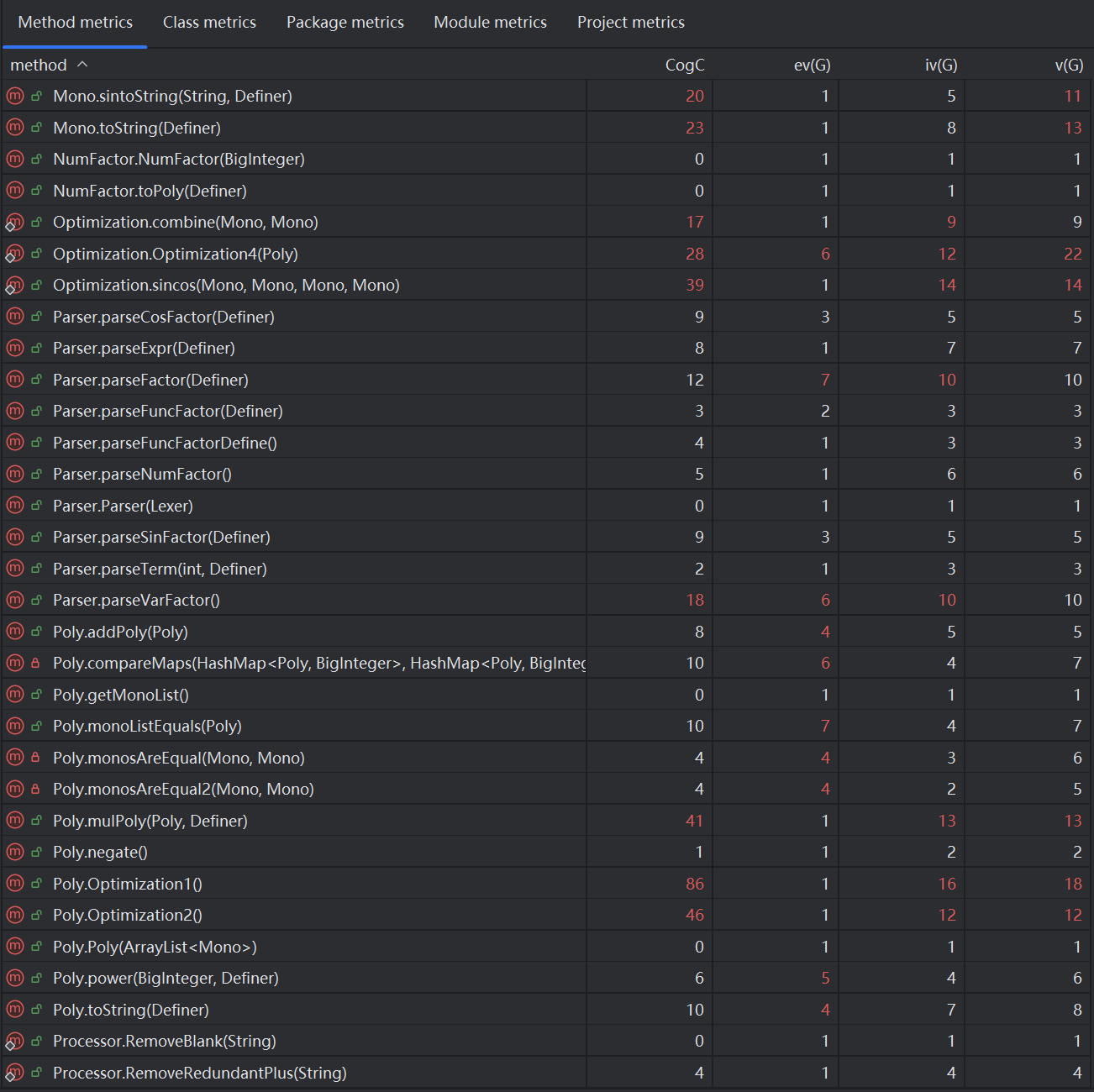Image resolution: width=1094 pixels, height=1092 pixels.
Task: Switch to the Module metrics tab
Action: coord(490,23)
